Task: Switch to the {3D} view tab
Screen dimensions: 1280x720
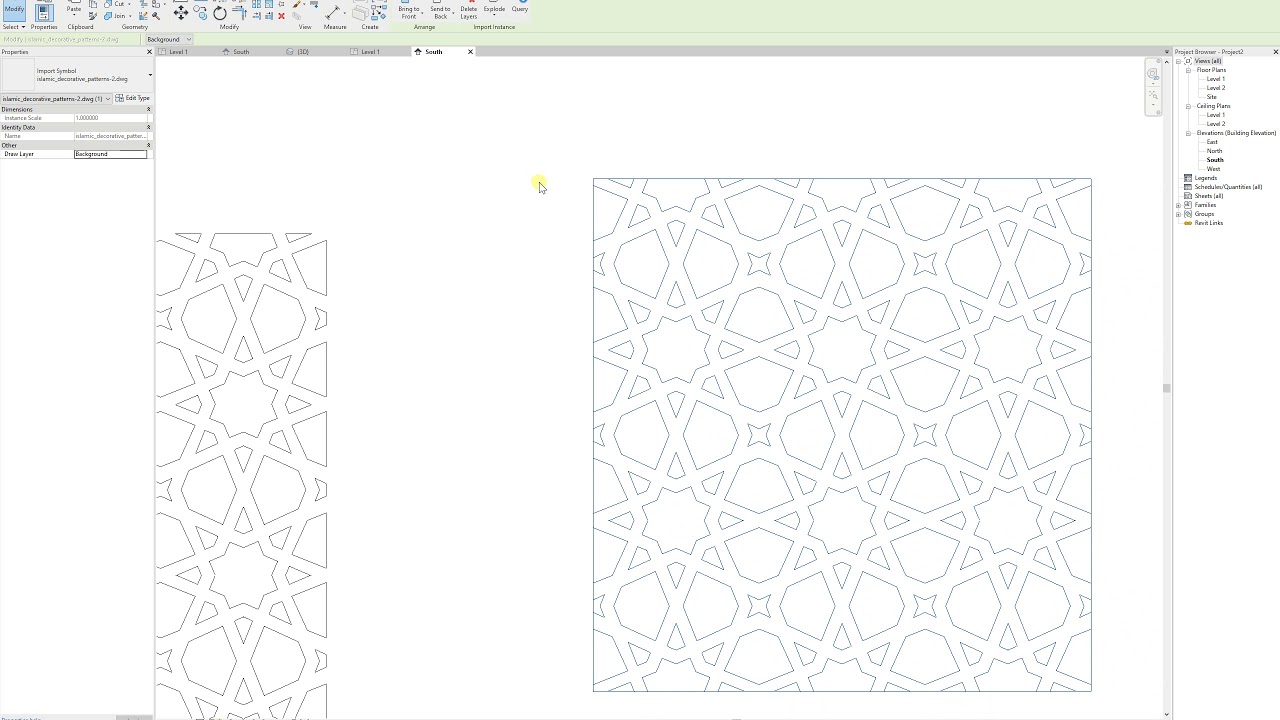Action: click(x=302, y=52)
